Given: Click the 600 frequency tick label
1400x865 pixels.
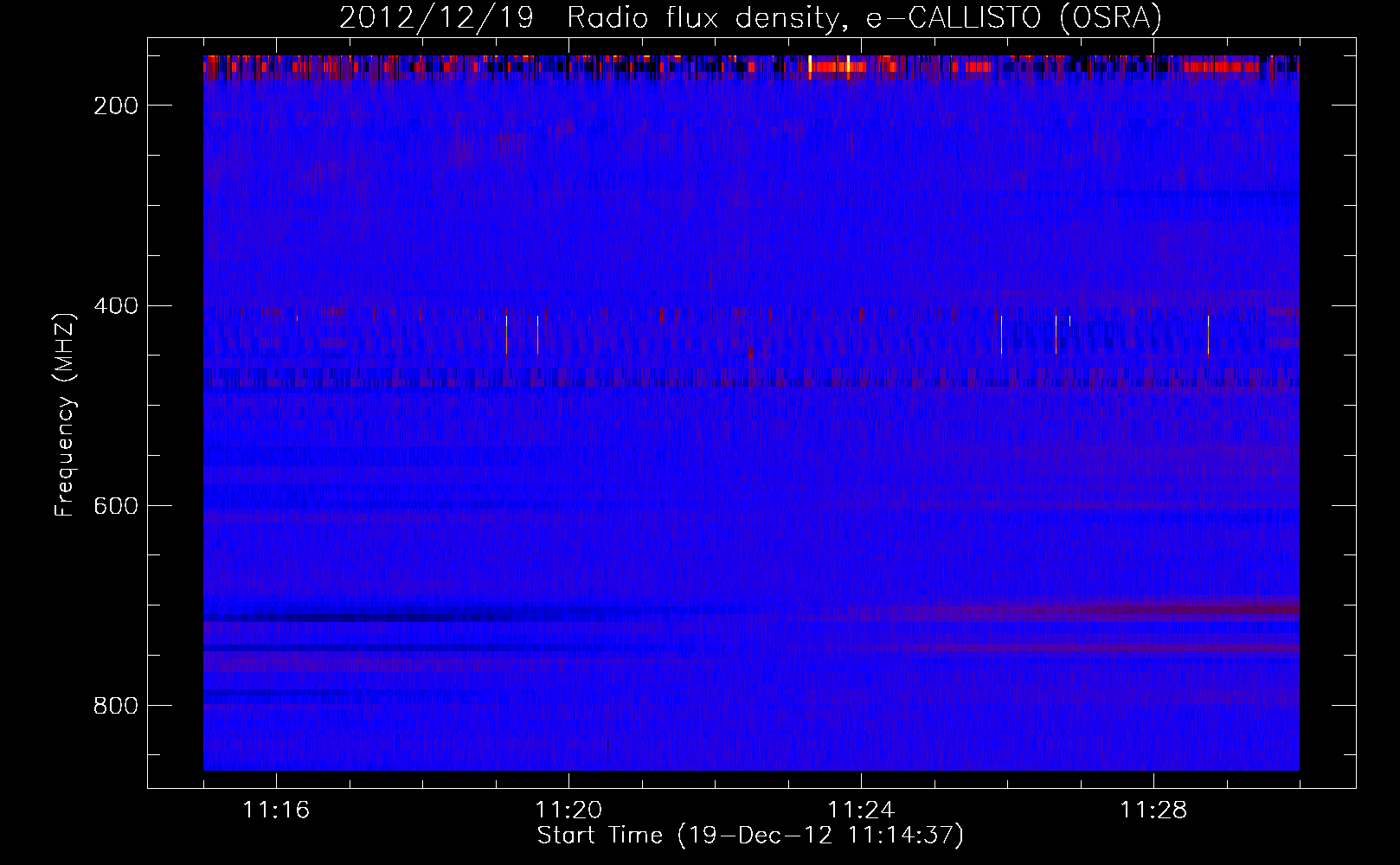Looking at the screenshot, I should pos(115,506).
